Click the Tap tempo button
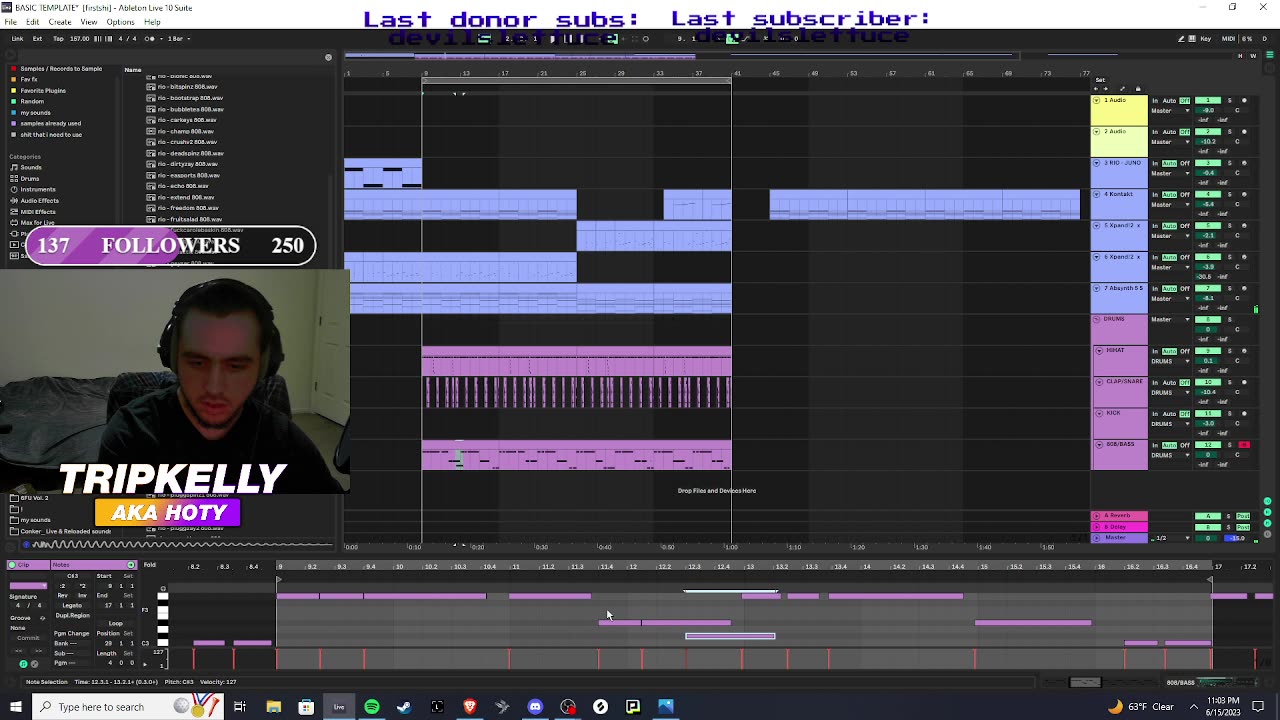Viewport: 1280px width, 720px height. tap(59, 39)
